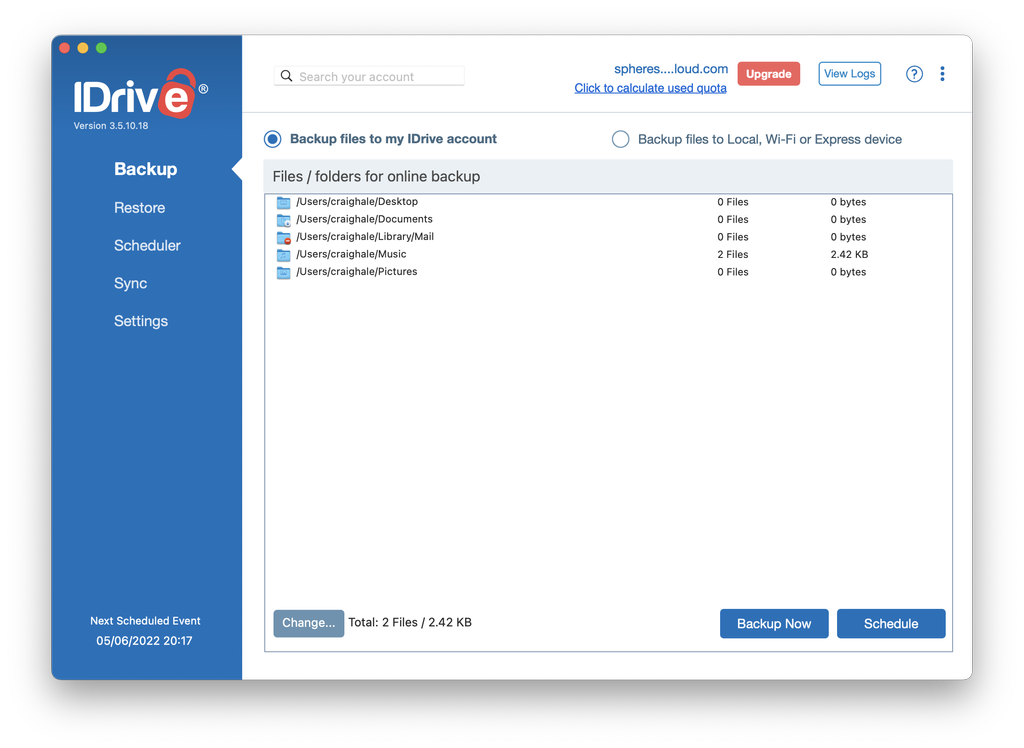Click the Music folder icon
Image resolution: width=1024 pixels, height=748 pixels.
point(283,254)
